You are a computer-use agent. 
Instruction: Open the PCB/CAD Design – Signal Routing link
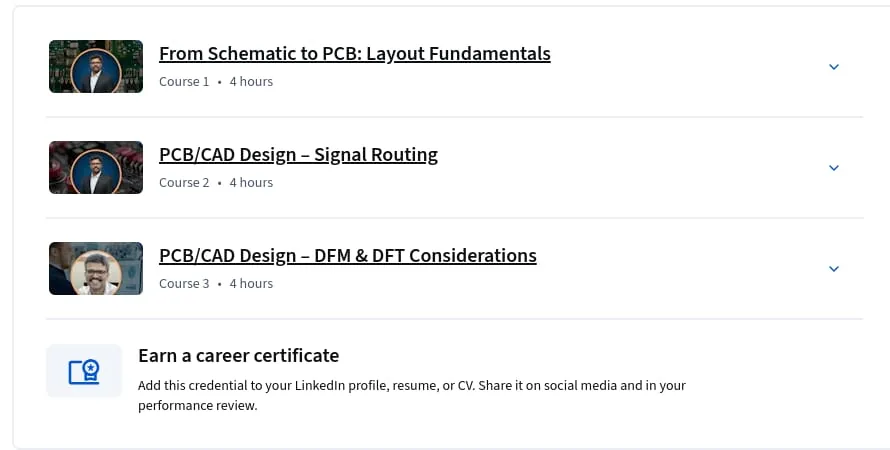[299, 154]
